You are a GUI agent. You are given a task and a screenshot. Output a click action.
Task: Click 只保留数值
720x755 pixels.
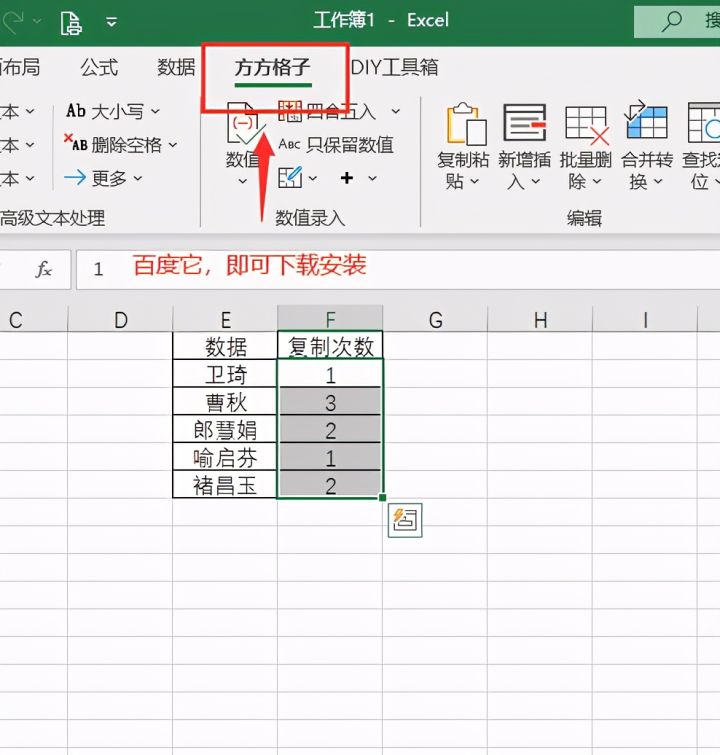tap(336, 144)
